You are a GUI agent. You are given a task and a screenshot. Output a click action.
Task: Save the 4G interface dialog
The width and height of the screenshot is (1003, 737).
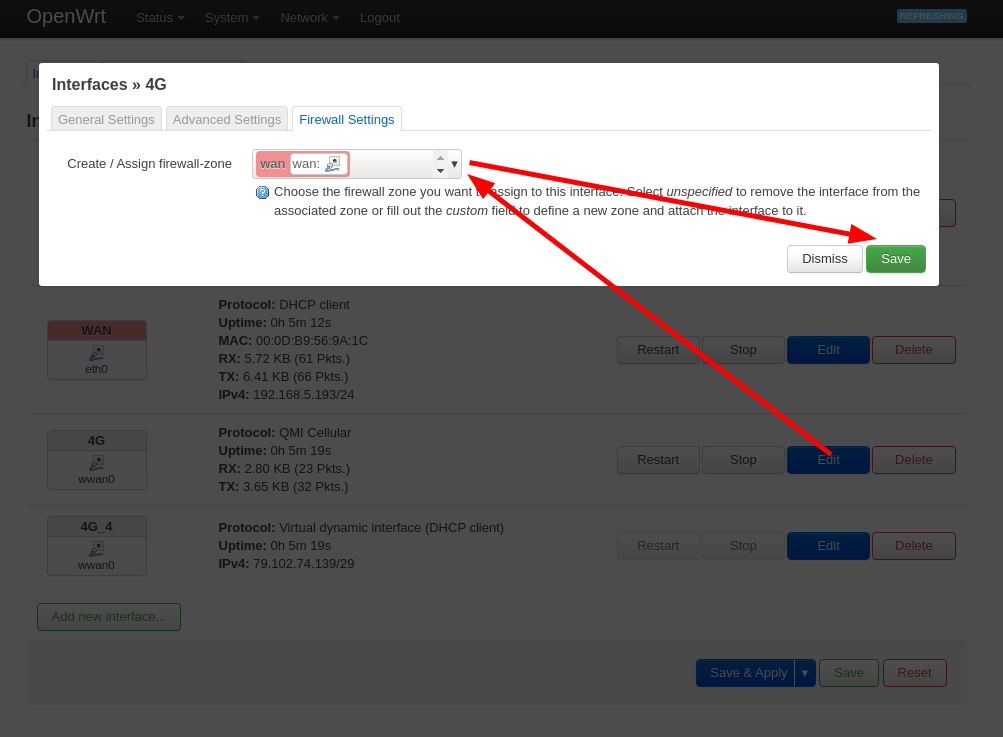[896, 259]
